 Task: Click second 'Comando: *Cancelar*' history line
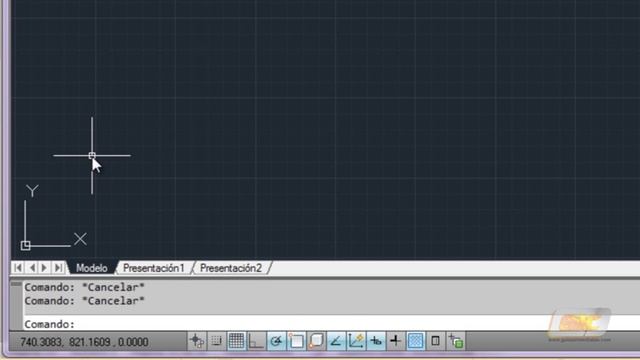(x=84, y=301)
